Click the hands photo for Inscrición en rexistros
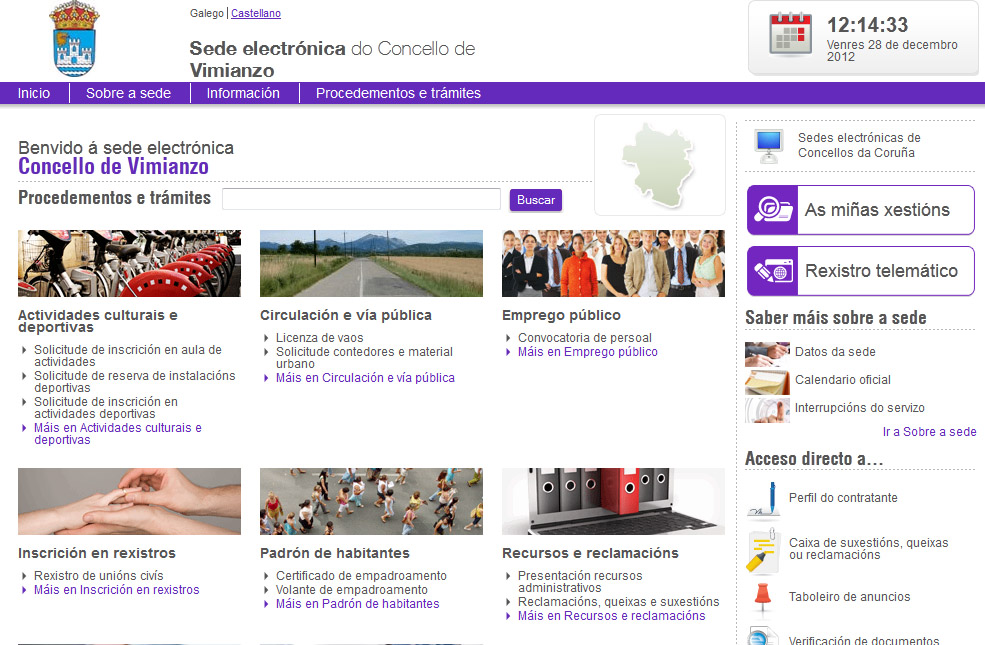 pos(129,501)
